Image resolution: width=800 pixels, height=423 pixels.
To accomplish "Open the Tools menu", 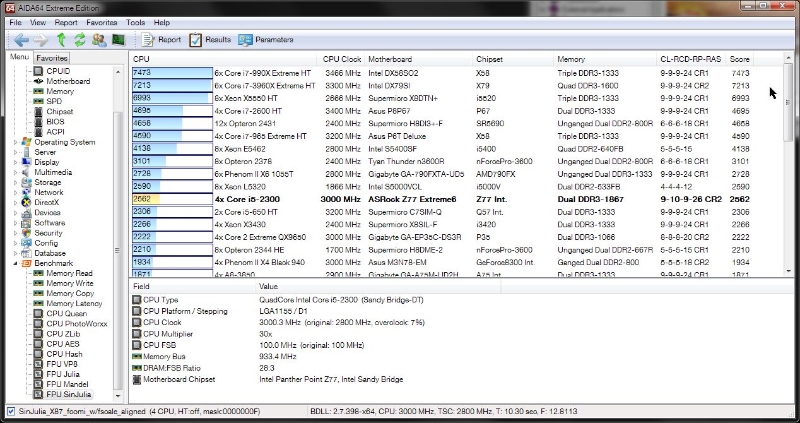I will pyautogui.click(x=135, y=22).
